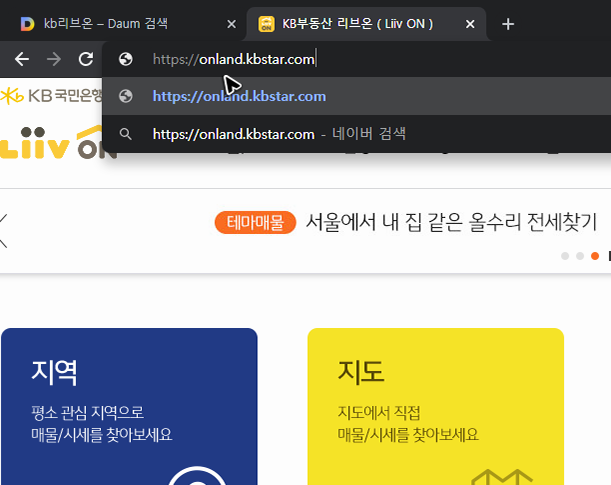Choose the https://onland.kbstar.com URL suggestion

357,96
